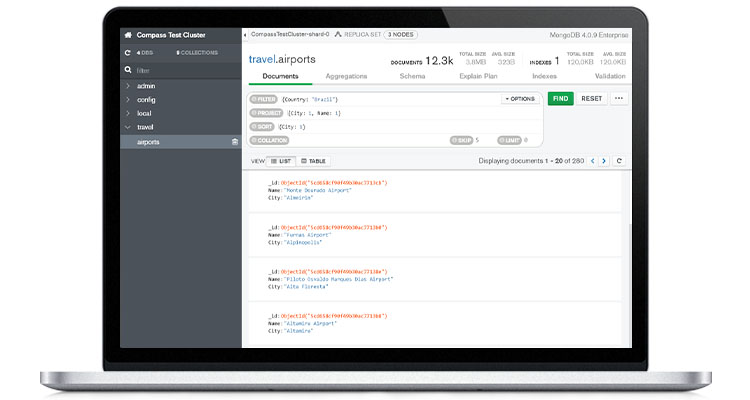750x400 pixels.
Task: Expand the admin database chevron
Action: click(x=128, y=86)
